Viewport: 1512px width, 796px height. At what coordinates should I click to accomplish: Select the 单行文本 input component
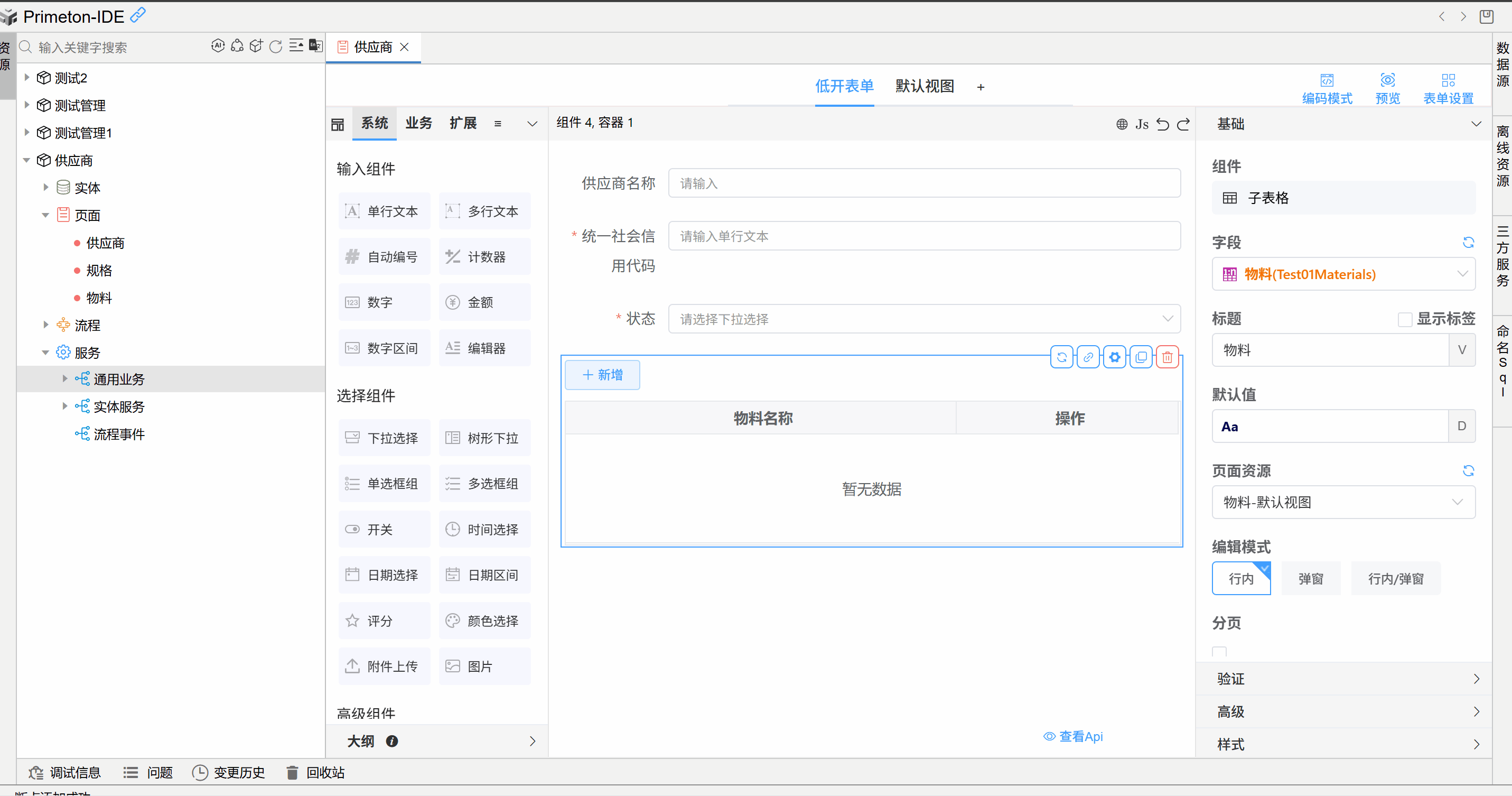click(384, 211)
